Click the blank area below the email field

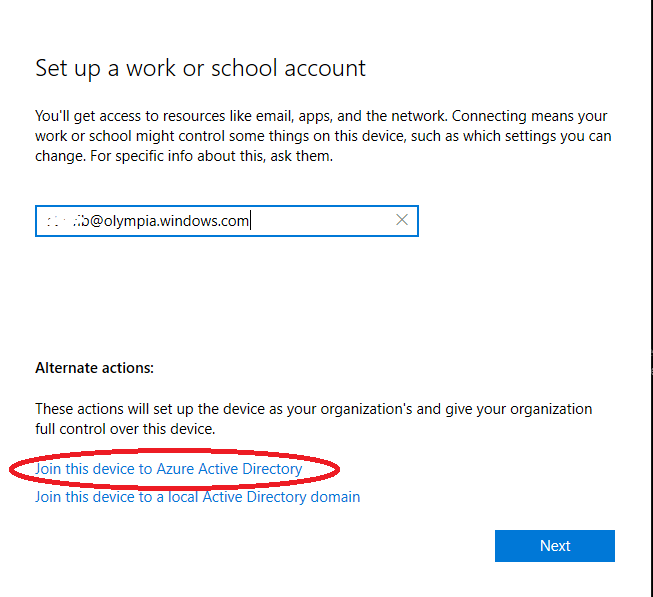tap(226, 290)
